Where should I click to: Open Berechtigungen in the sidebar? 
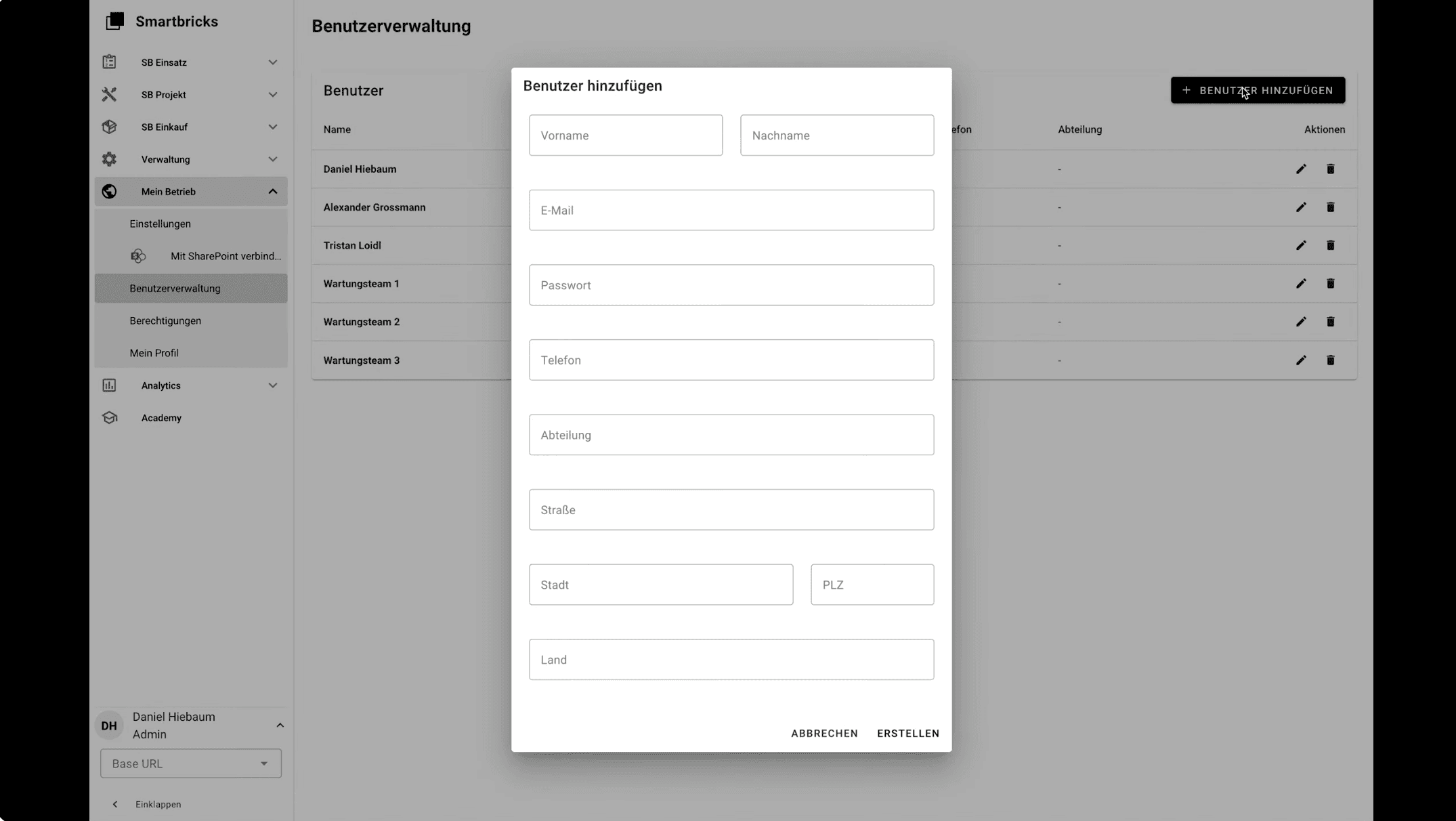(165, 321)
